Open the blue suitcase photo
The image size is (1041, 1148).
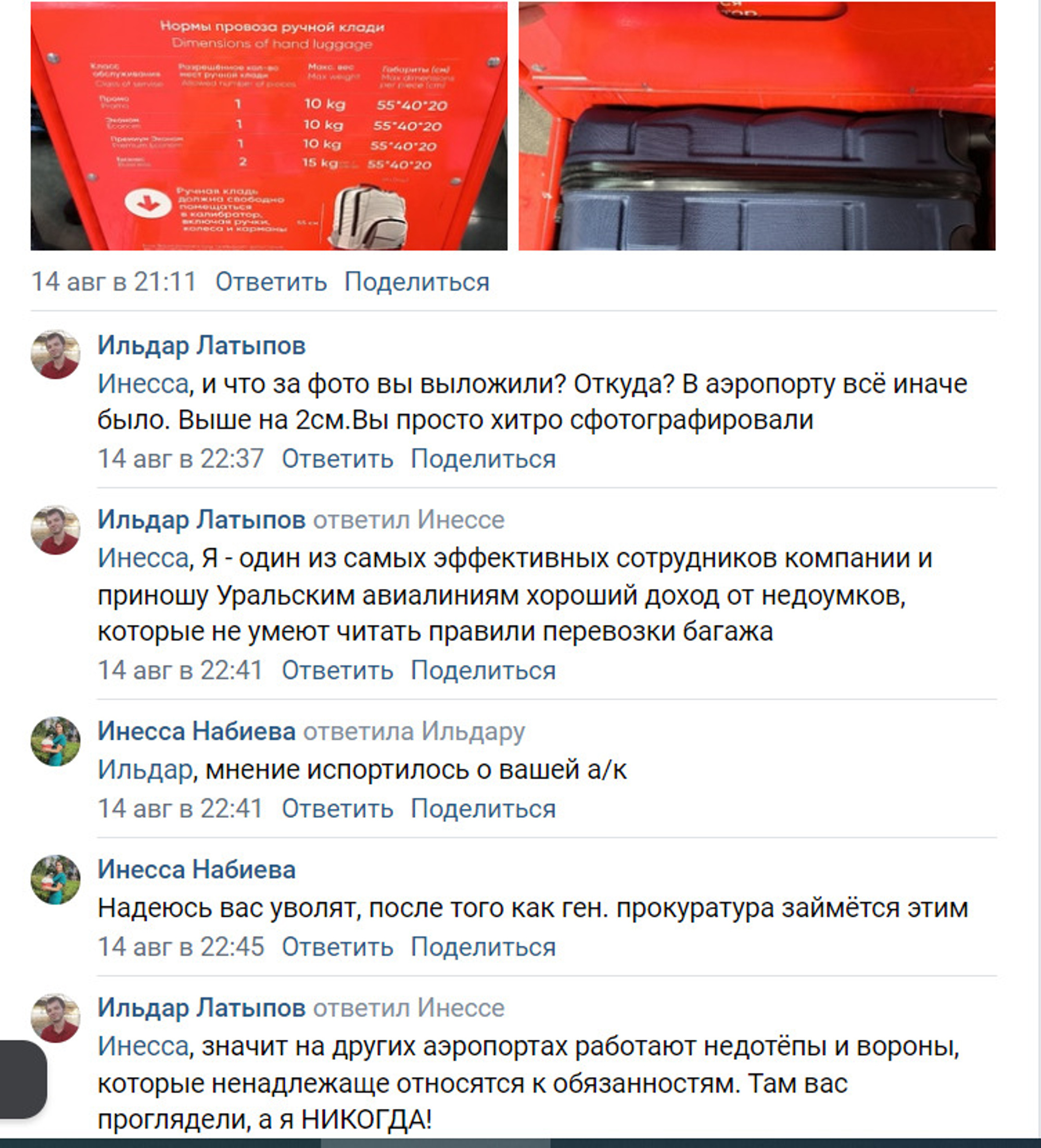pos(757,125)
